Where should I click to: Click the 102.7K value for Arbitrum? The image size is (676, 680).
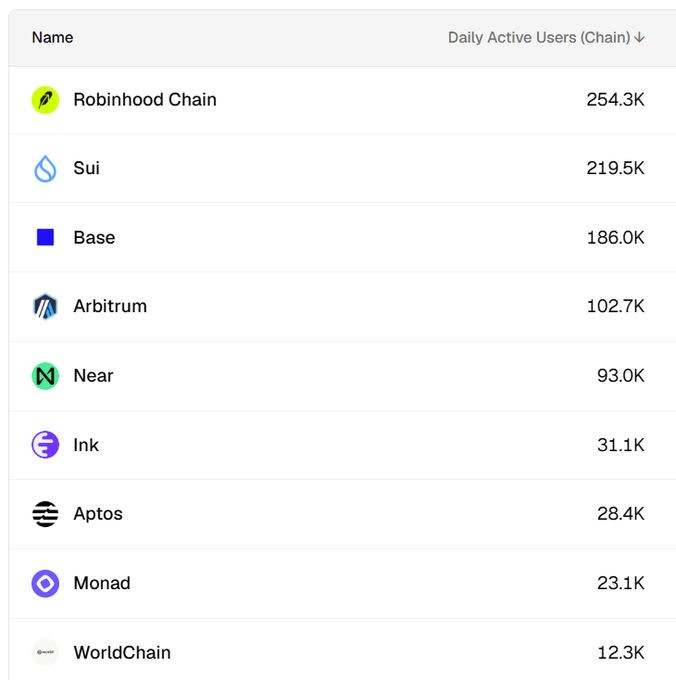tap(615, 306)
